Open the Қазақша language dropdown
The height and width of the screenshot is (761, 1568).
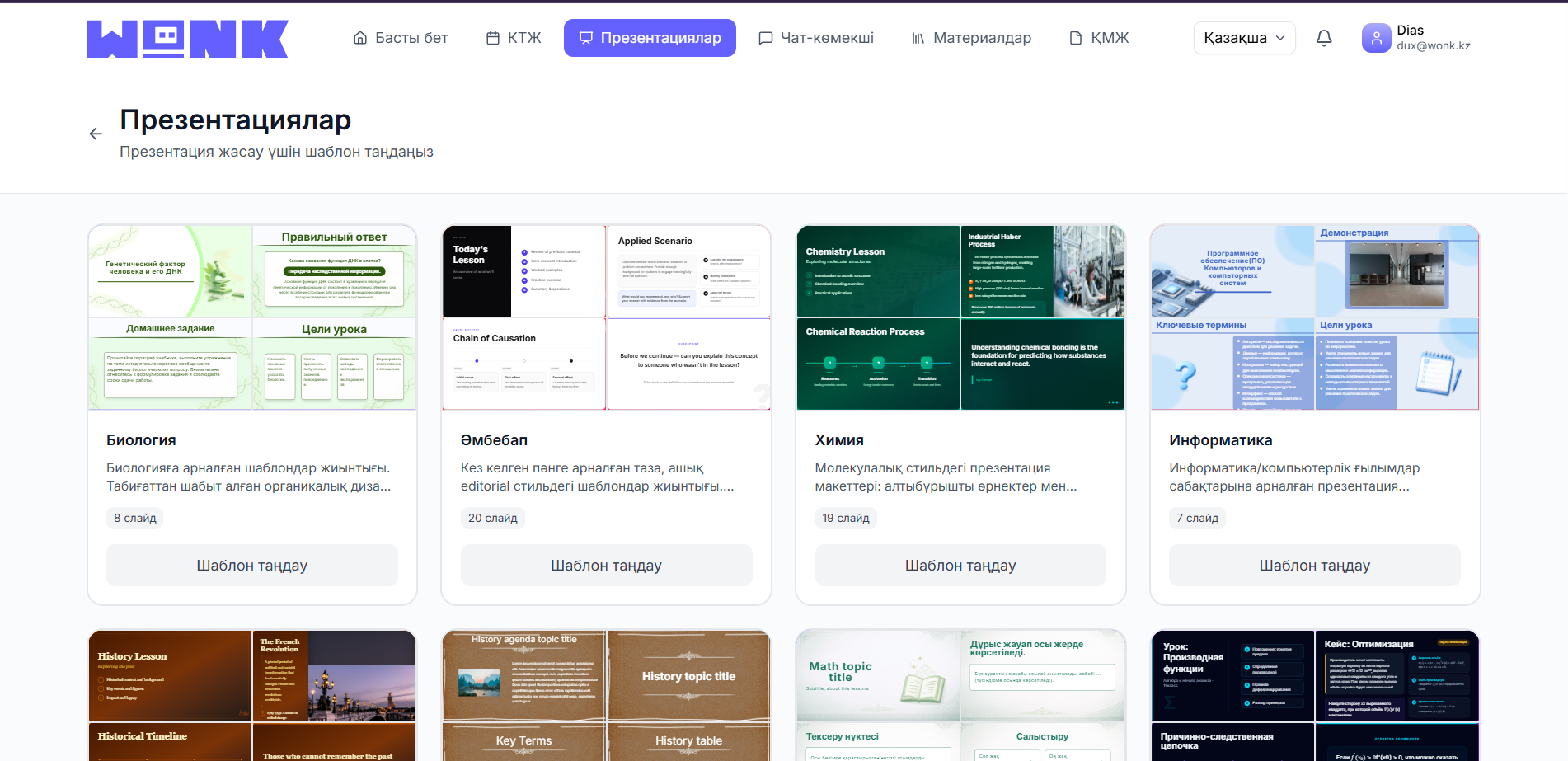[1244, 38]
